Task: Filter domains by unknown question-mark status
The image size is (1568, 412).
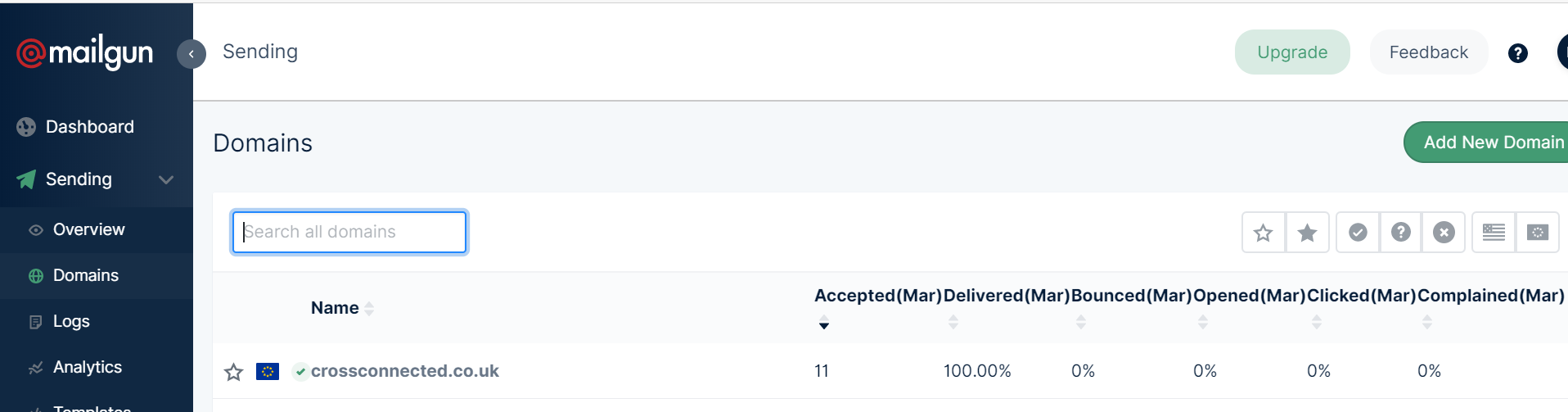Action: pyautogui.click(x=1401, y=233)
